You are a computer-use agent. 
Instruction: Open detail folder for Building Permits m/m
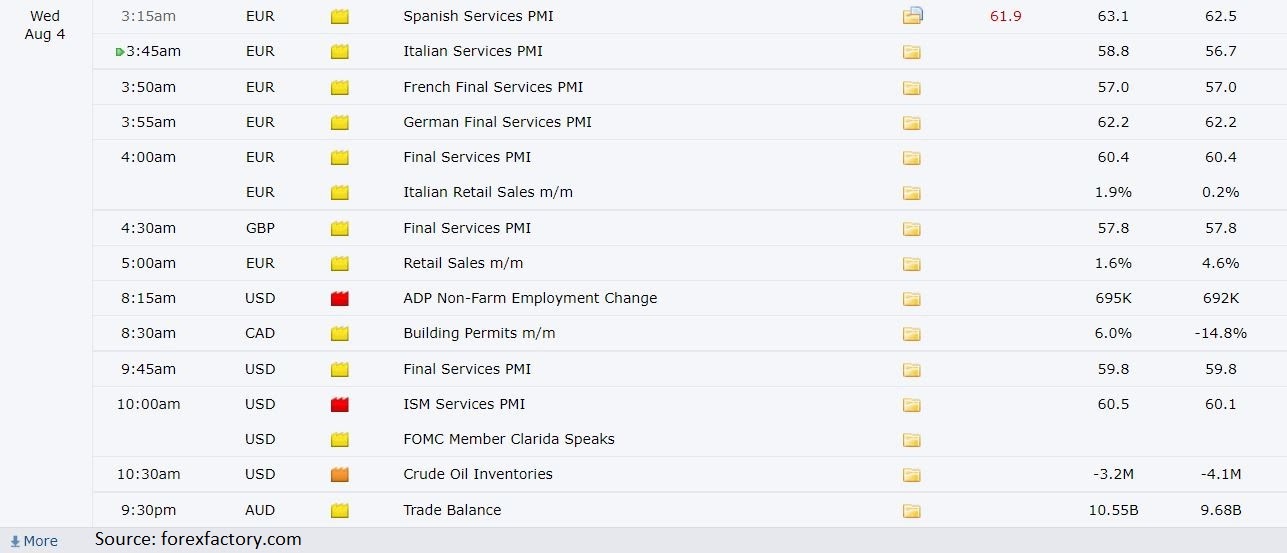pyautogui.click(x=911, y=333)
